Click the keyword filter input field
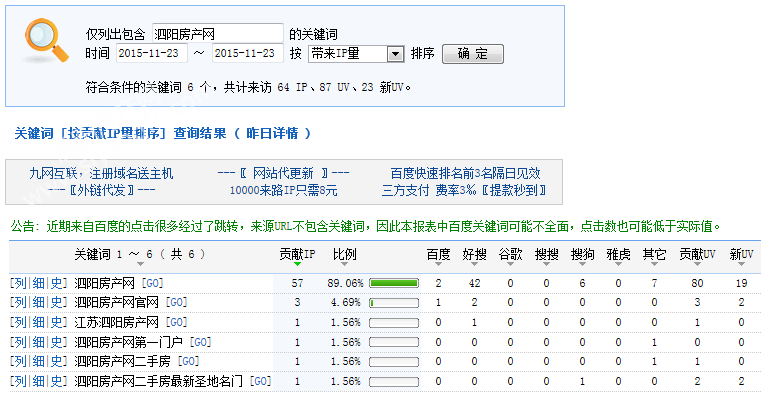This screenshot has width=777, height=404. click(218, 34)
